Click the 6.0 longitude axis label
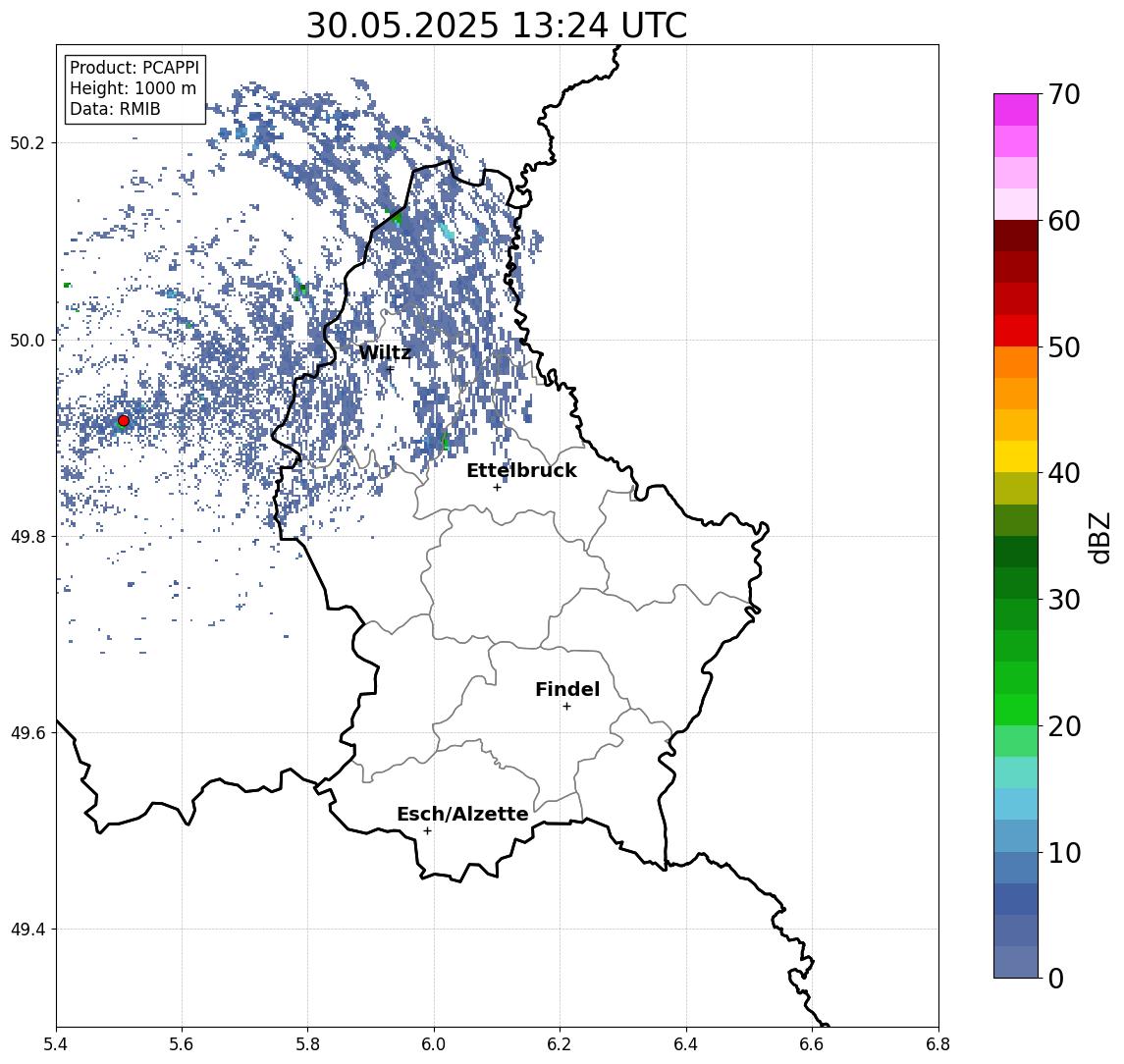Screen dimensions: 1124x1064 (434, 1044)
